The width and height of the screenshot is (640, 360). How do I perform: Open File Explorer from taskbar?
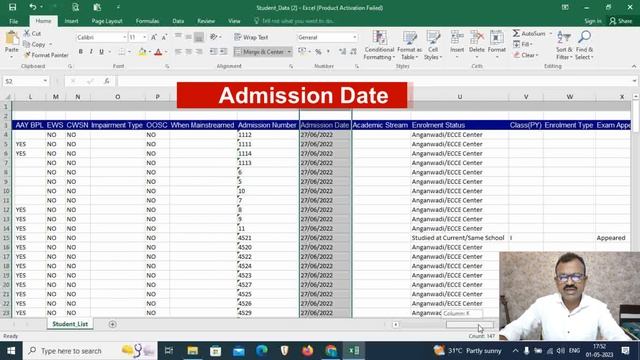click(x=192, y=351)
